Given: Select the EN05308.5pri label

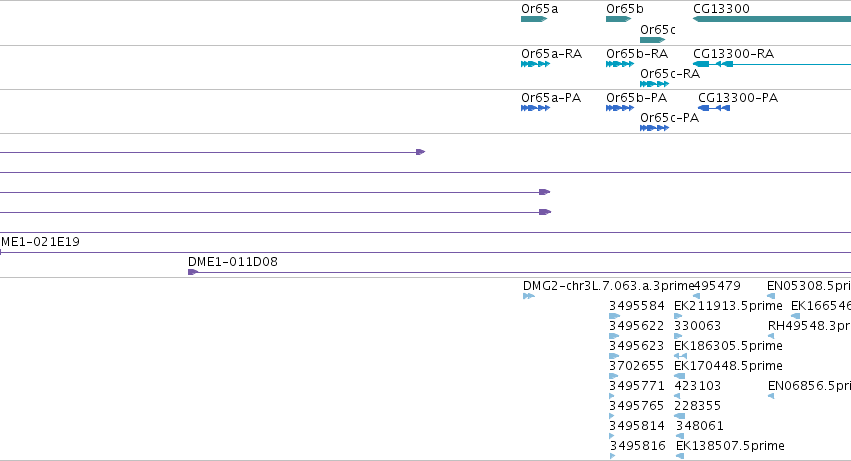Looking at the screenshot, I should click(809, 286).
